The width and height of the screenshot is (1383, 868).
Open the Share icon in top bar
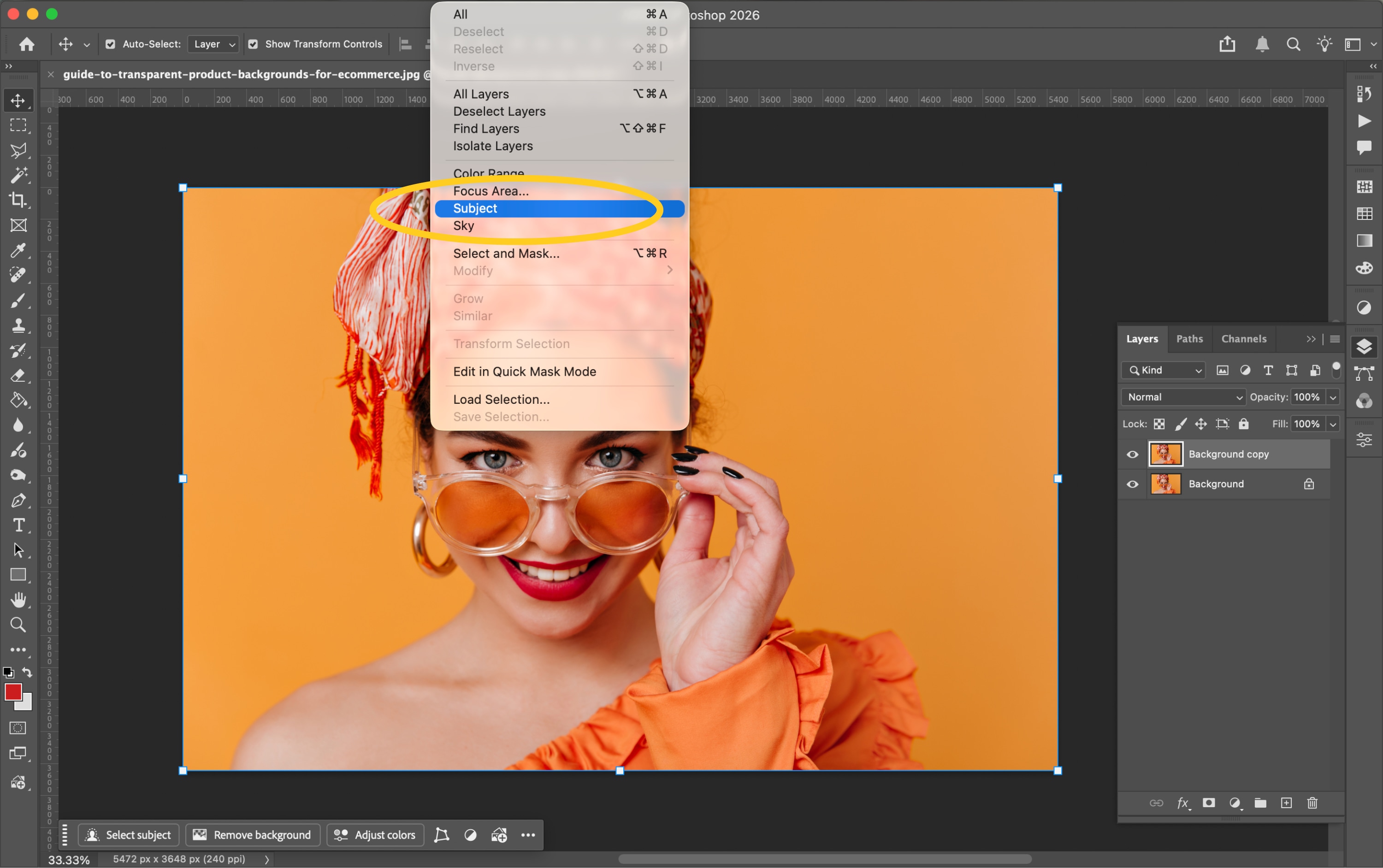[1228, 44]
